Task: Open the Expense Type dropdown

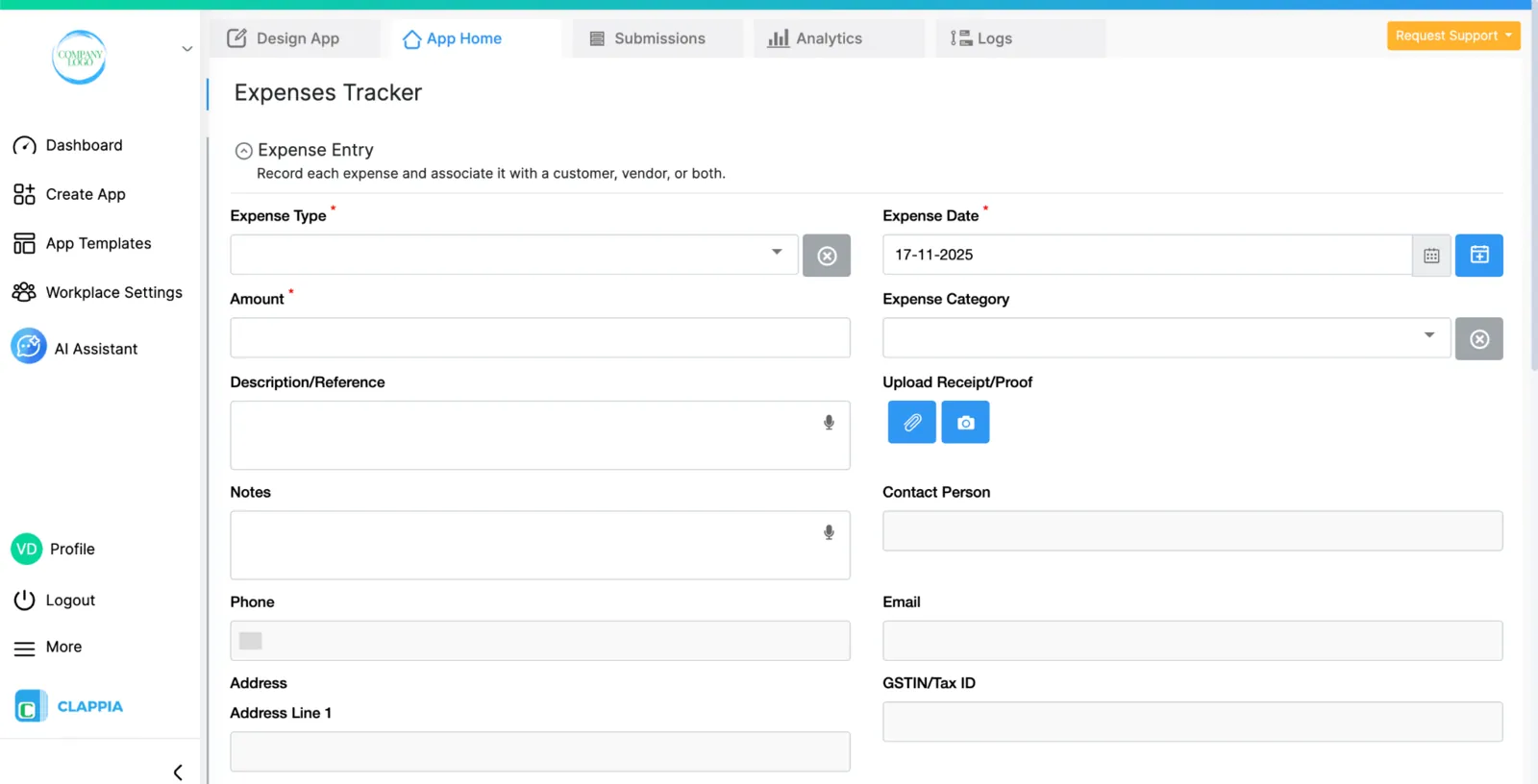Action: [514, 255]
